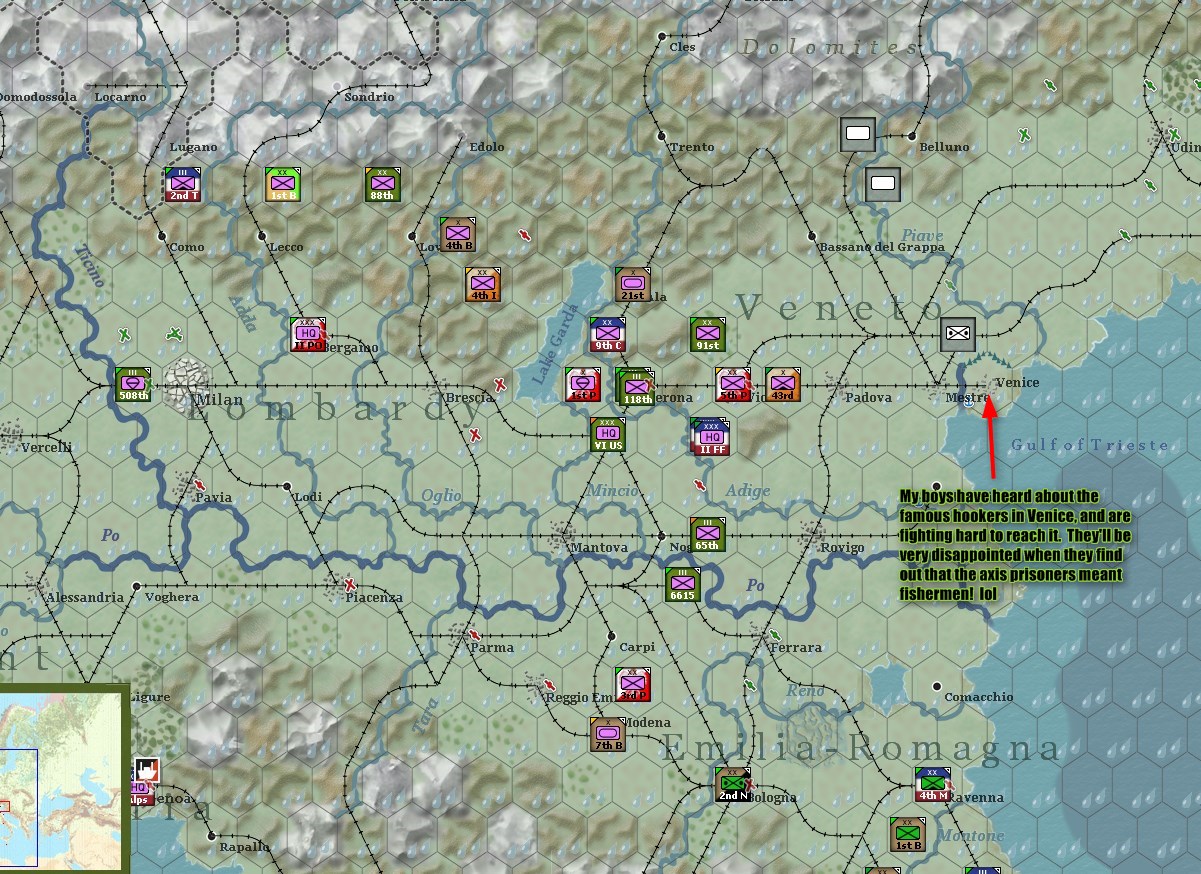1201x874 pixels.
Task: Click the Locarno town label
Action: click(x=120, y=98)
